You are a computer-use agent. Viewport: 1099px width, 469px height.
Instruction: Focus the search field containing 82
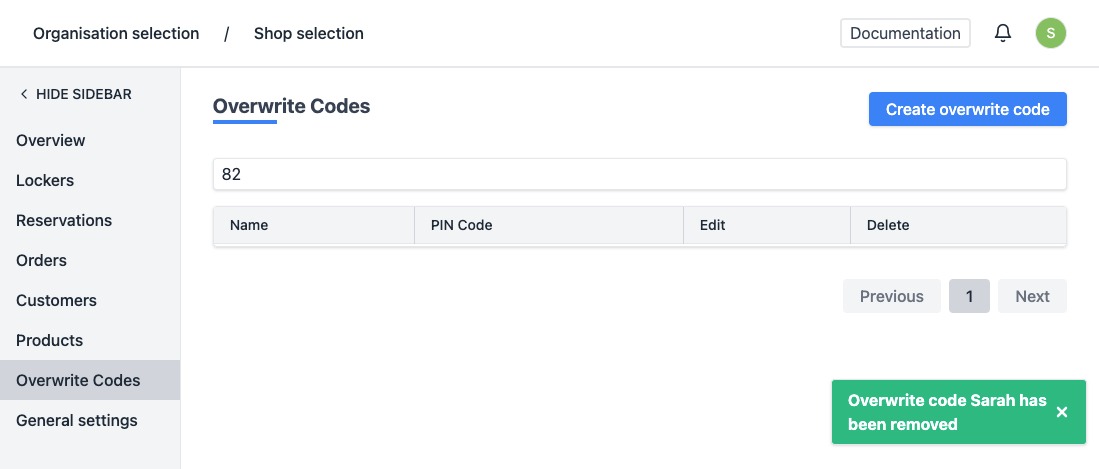[639, 174]
